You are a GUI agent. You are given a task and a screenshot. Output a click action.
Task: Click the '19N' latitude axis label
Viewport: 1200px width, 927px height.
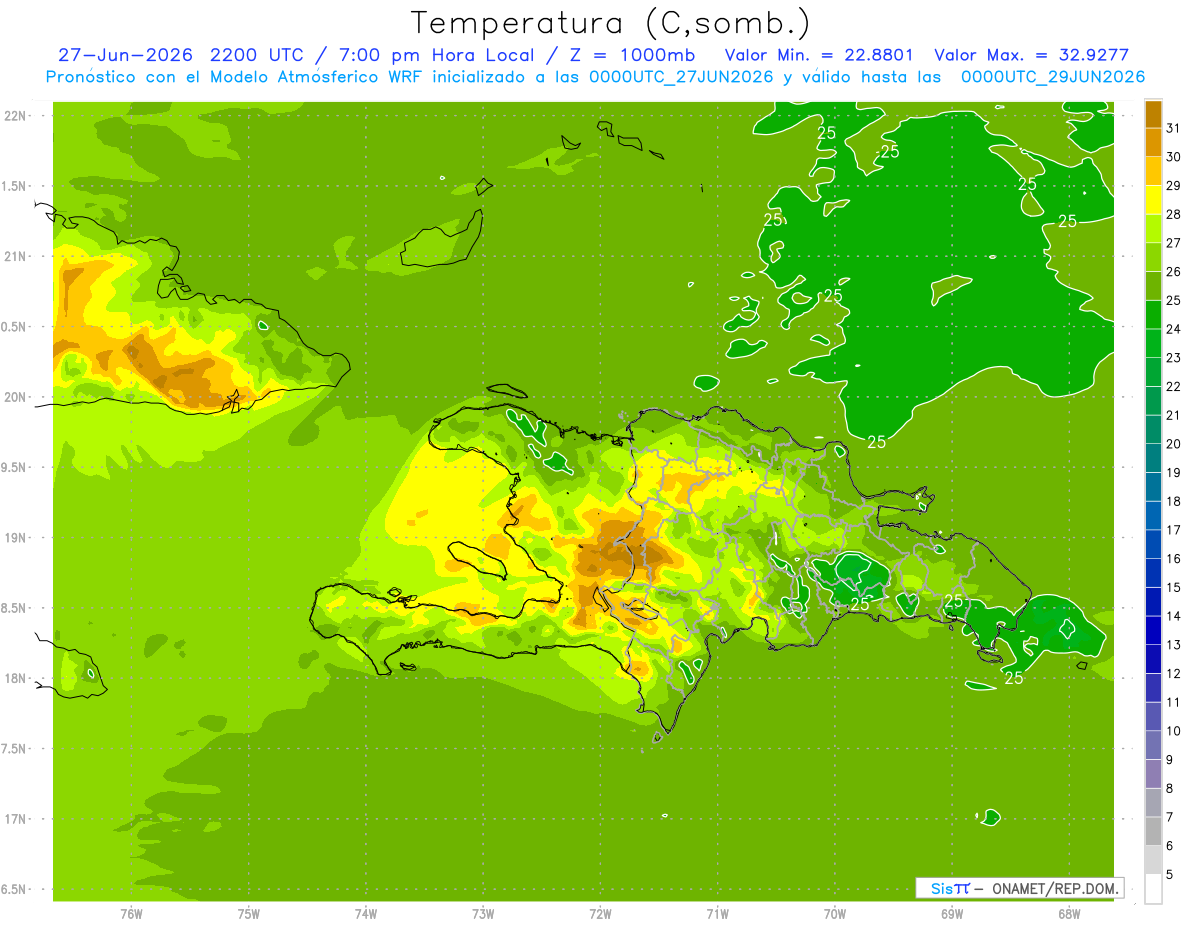coord(15,537)
